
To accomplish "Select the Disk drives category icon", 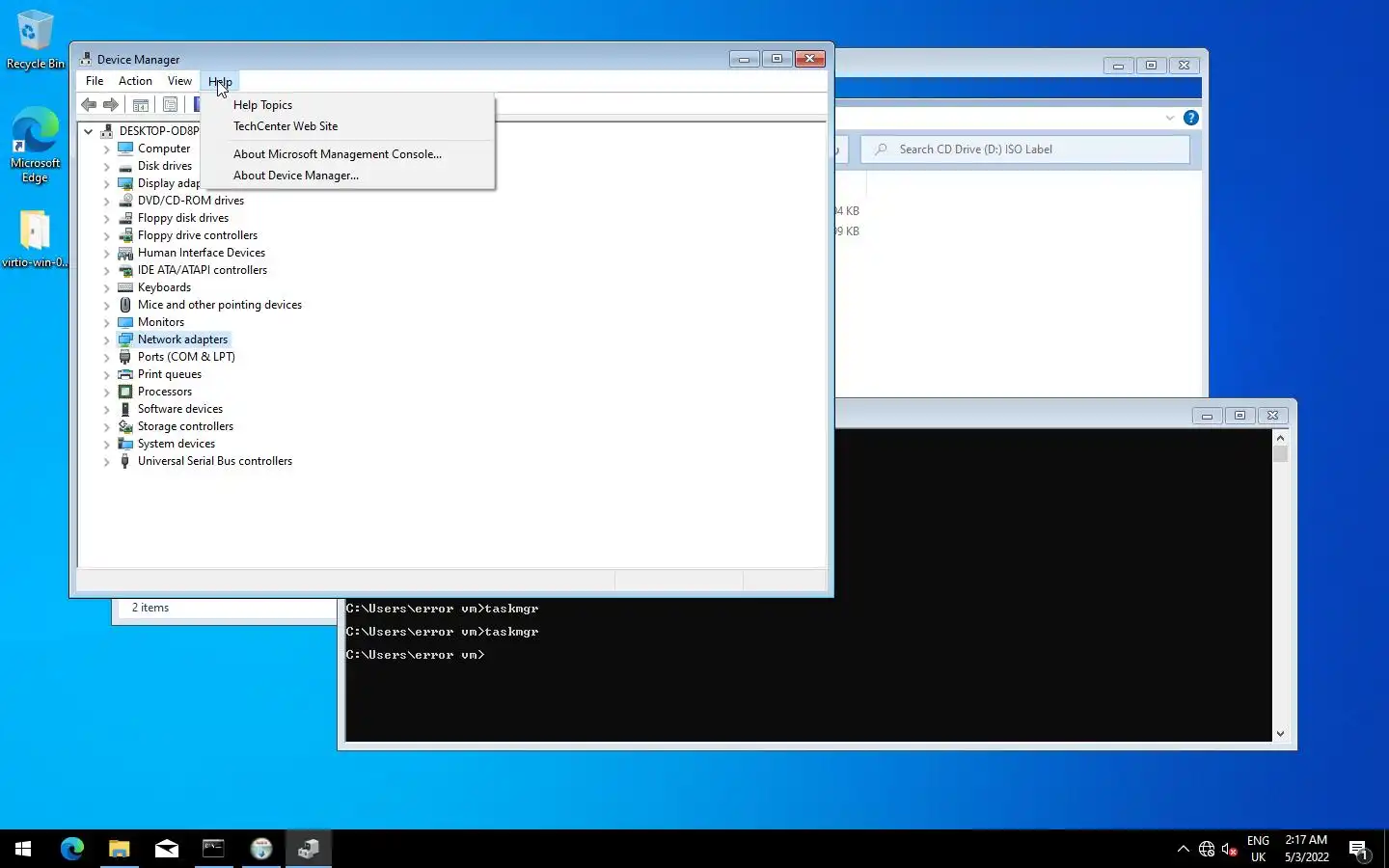I will [x=125, y=166].
